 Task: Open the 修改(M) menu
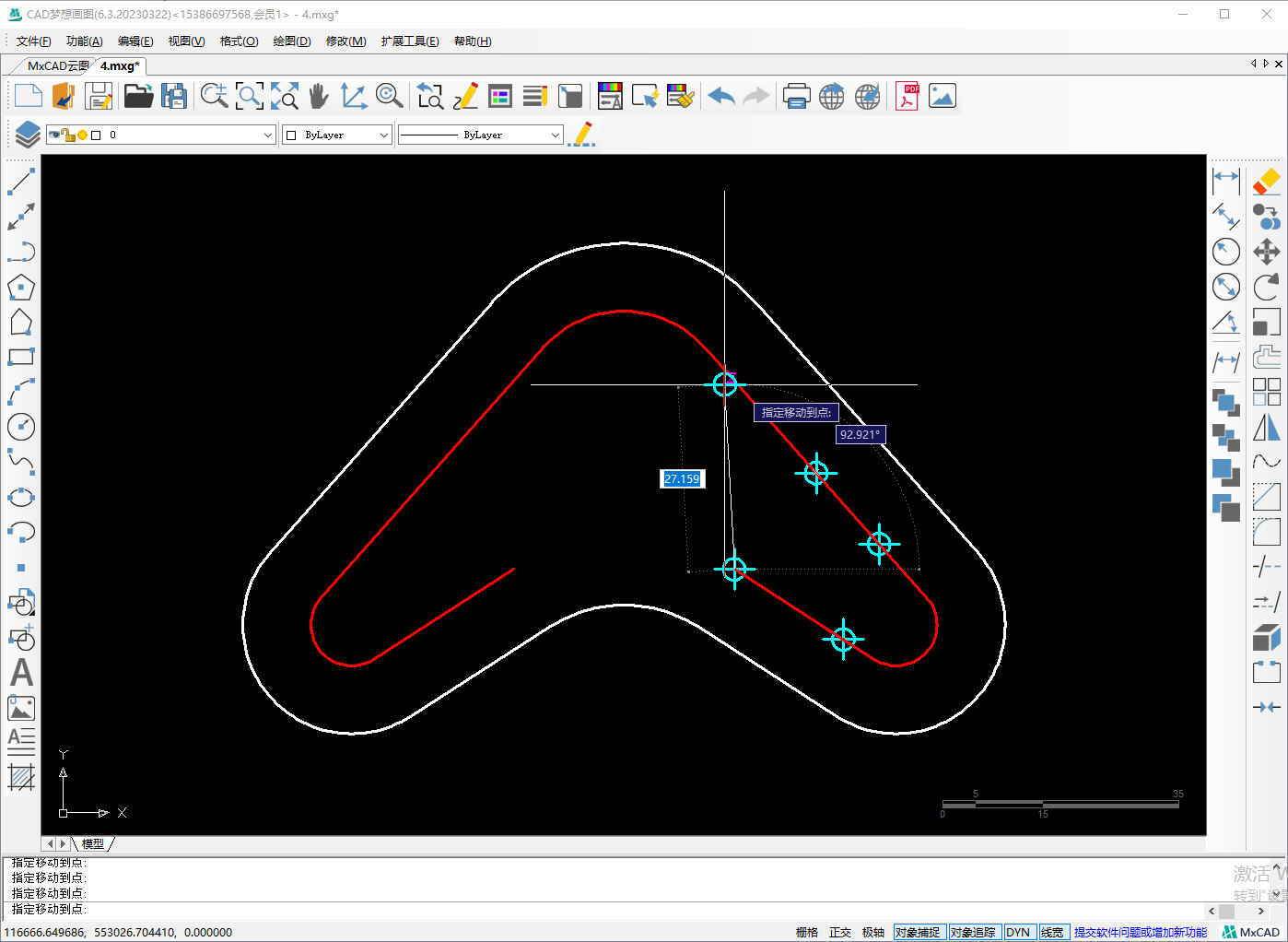click(345, 41)
